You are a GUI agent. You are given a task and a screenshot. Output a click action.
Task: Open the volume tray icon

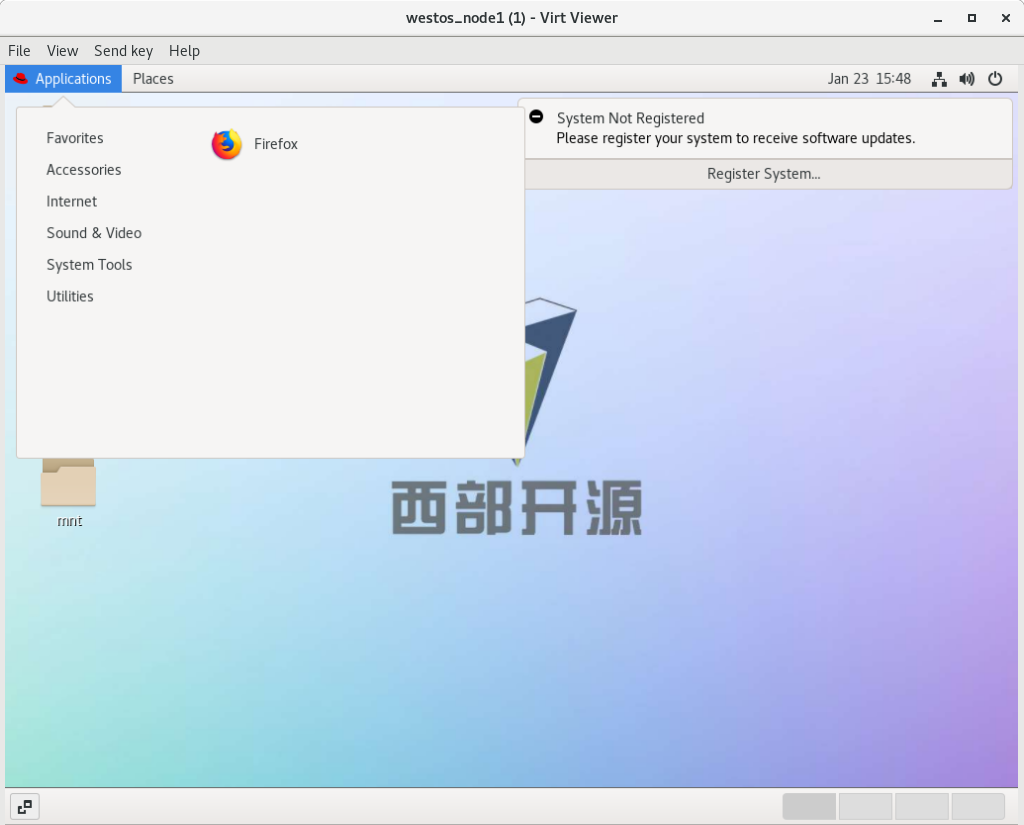pyautogui.click(x=967, y=79)
